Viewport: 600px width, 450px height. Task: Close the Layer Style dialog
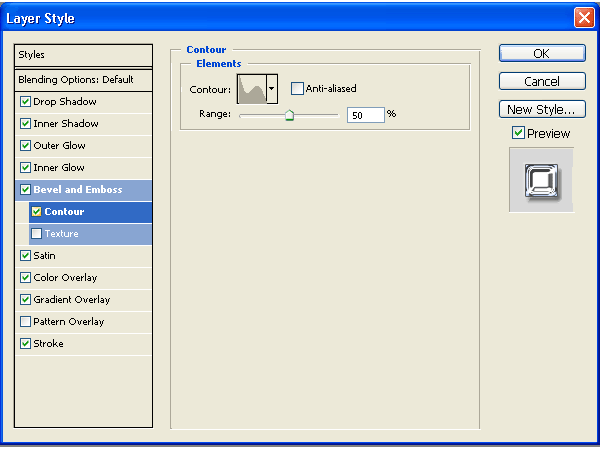point(583,18)
